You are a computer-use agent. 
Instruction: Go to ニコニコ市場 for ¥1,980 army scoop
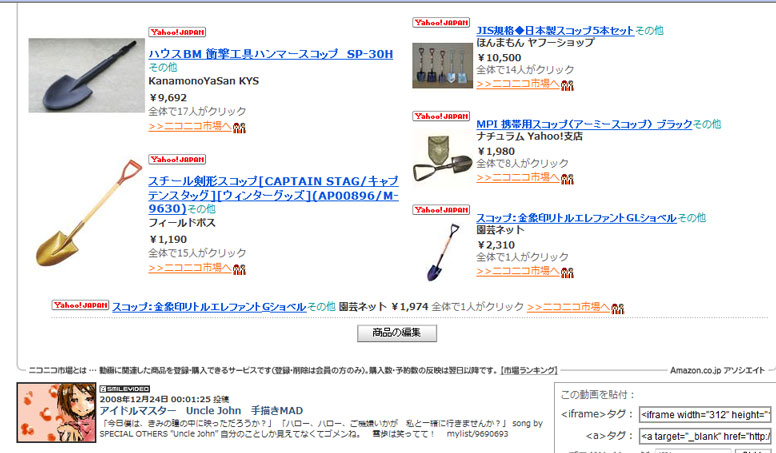518,178
